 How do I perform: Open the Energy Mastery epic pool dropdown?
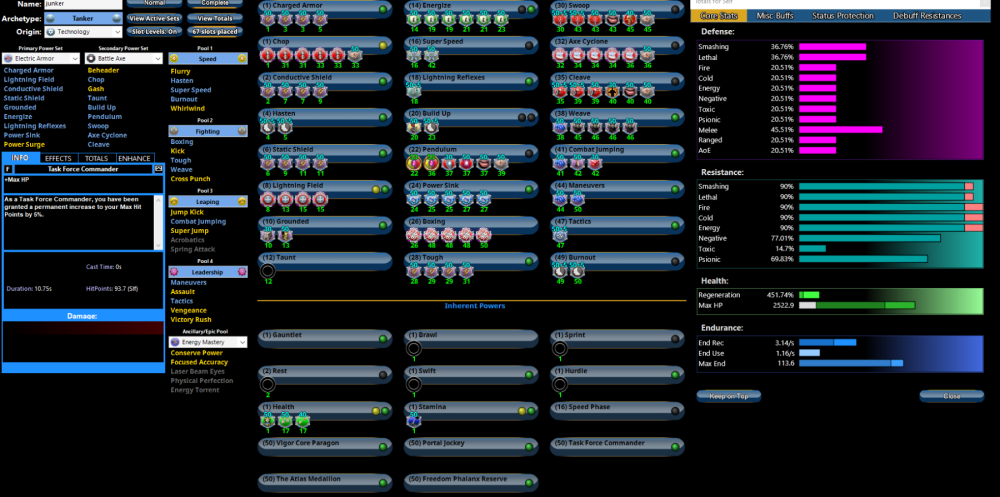[x=208, y=342]
